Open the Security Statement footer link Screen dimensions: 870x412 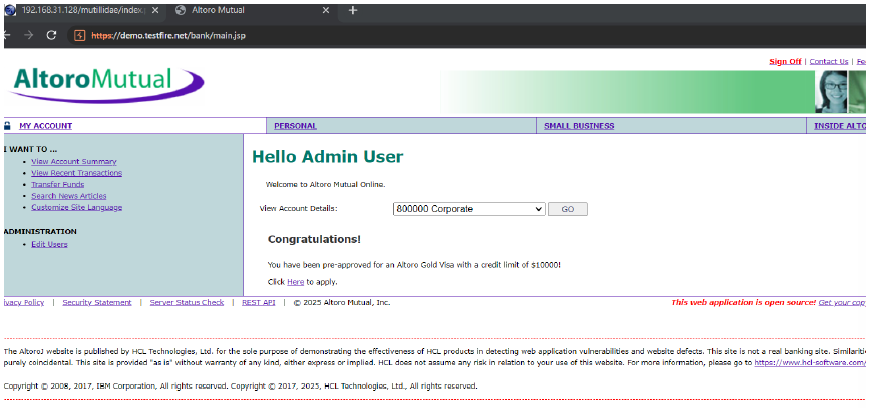97,302
